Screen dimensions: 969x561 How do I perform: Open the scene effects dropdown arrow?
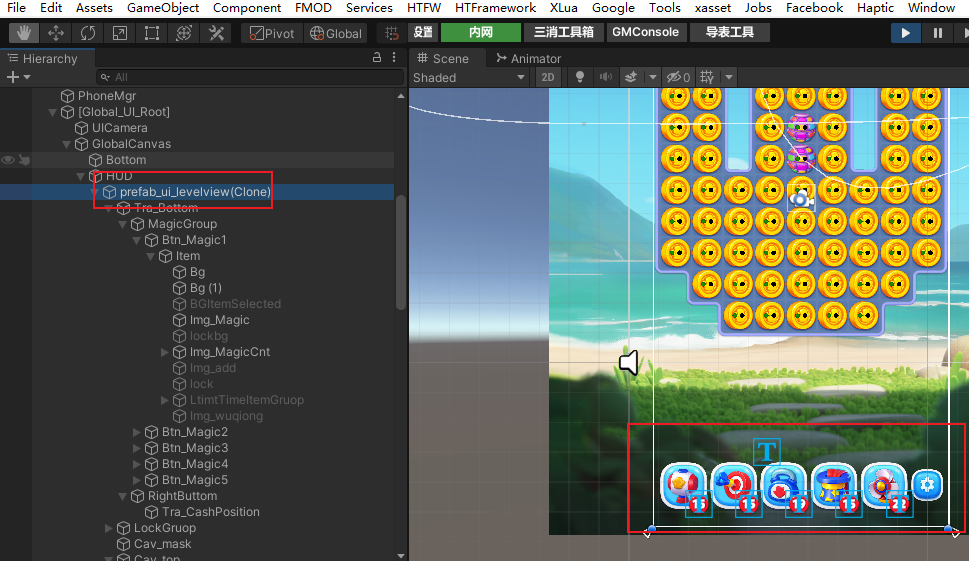point(653,77)
